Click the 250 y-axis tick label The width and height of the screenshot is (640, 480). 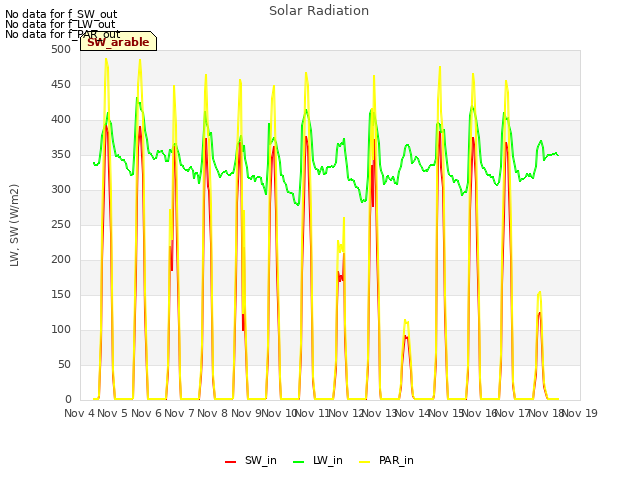(61, 224)
